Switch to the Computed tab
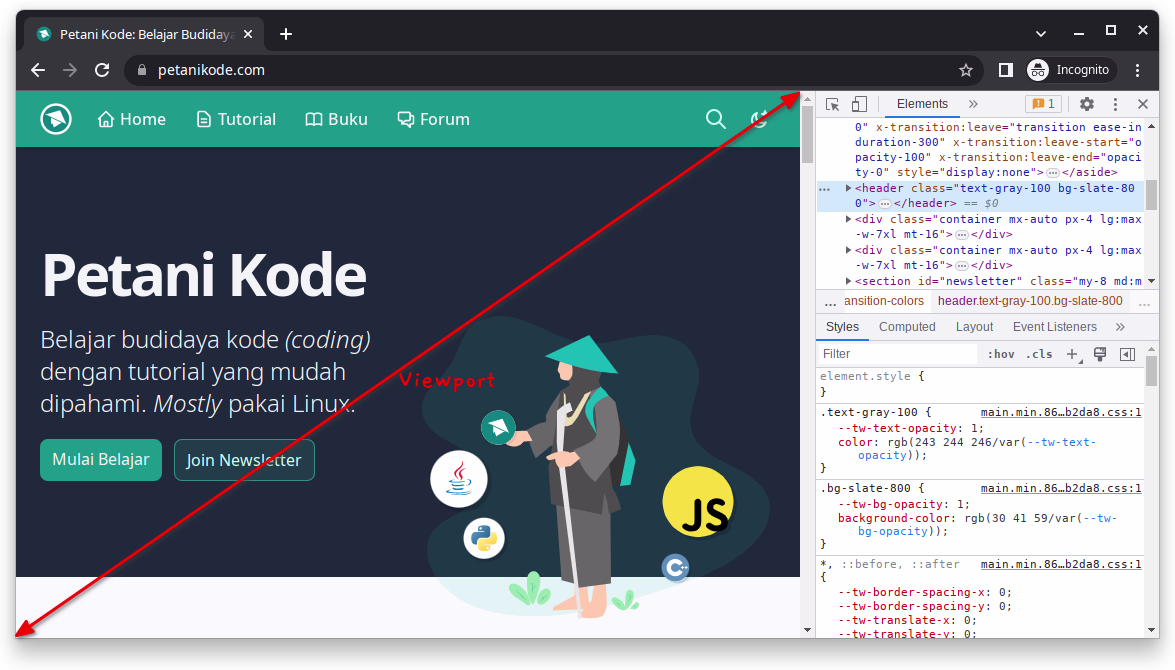This screenshot has height=670, width=1175. coord(907,326)
